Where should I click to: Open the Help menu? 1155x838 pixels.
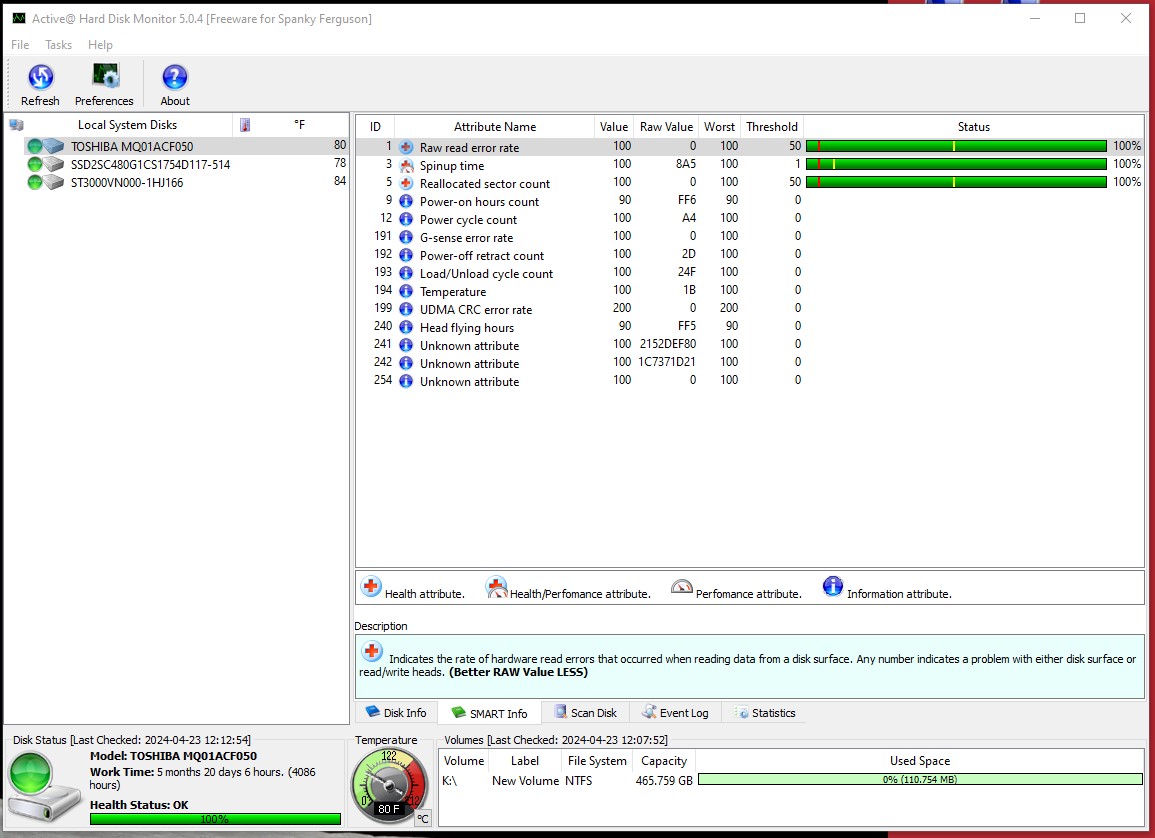point(100,45)
